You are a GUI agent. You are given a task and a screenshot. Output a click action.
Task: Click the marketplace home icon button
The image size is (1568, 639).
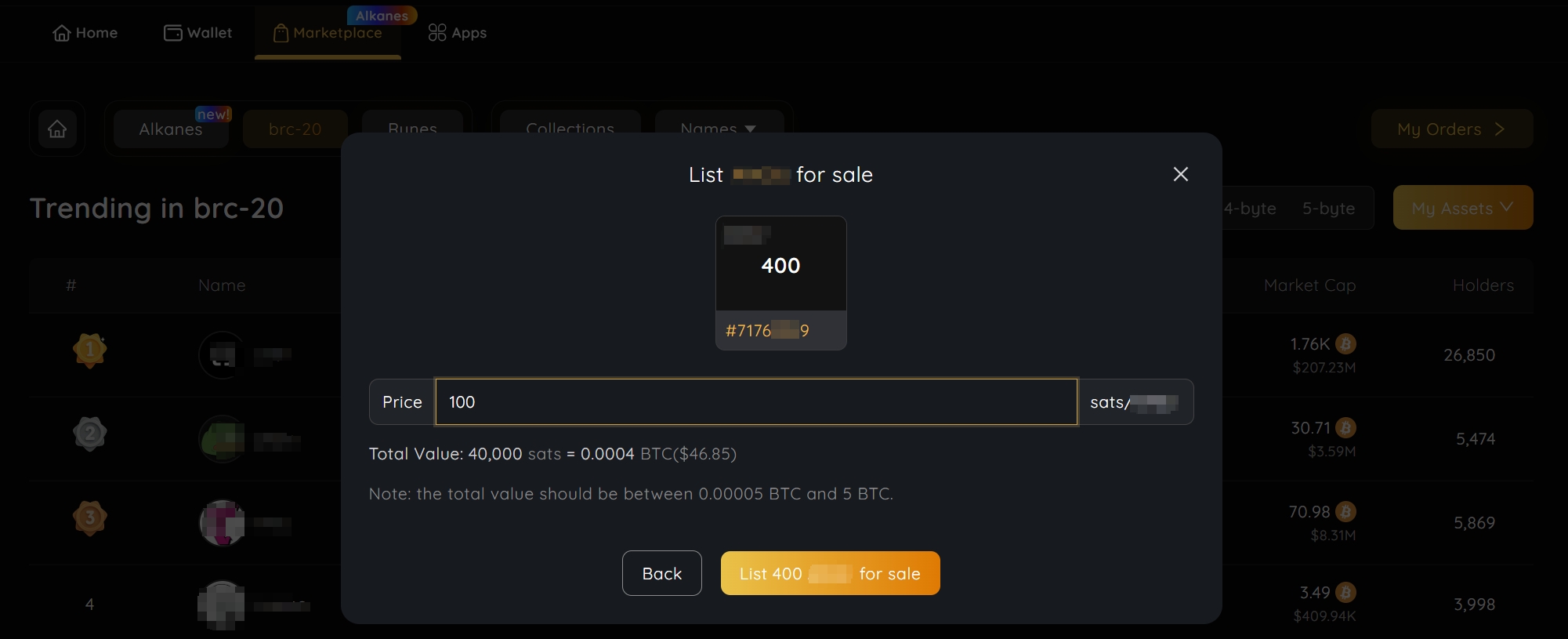57,129
